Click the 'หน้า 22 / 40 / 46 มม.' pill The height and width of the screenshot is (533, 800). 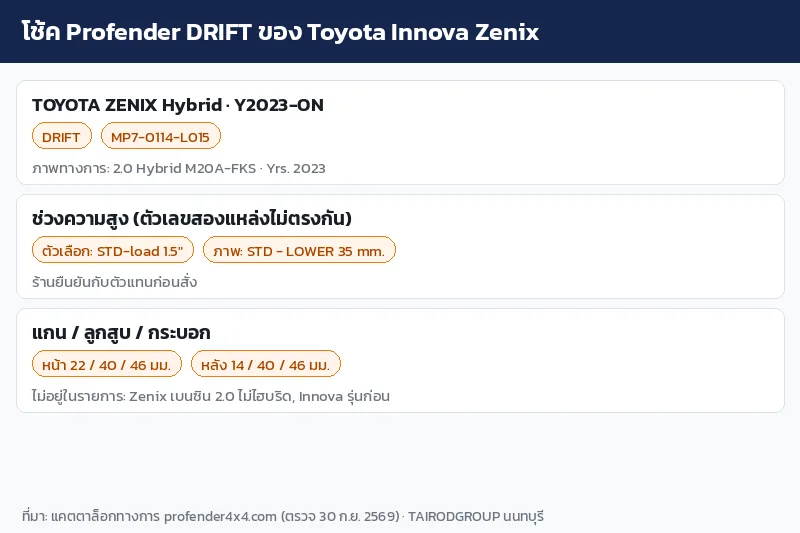(x=107, y=364)
